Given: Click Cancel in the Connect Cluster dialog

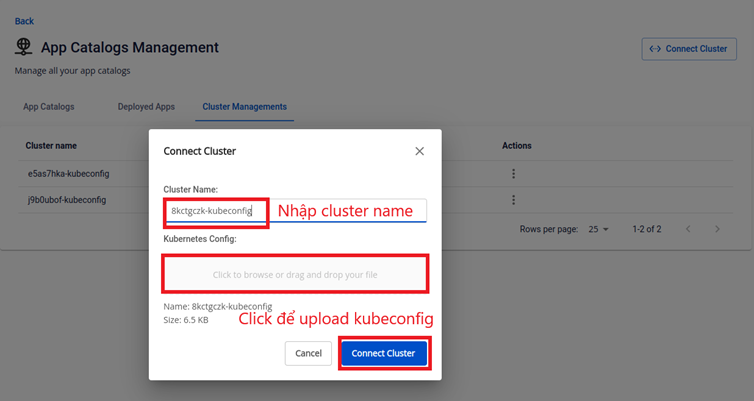Looking at the screenshot, I should point(308,353).
